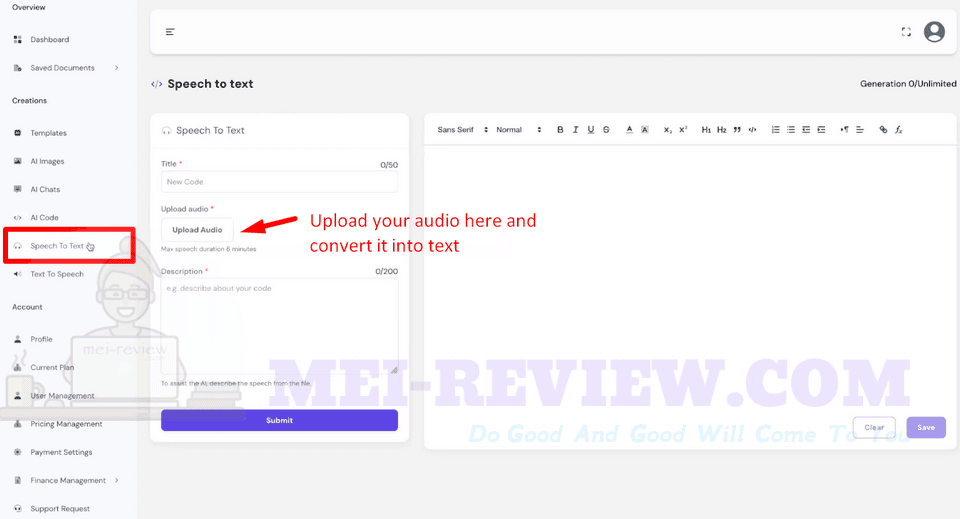
Task: Open the Sans Serif font dropdown
Action: point(462,130)
